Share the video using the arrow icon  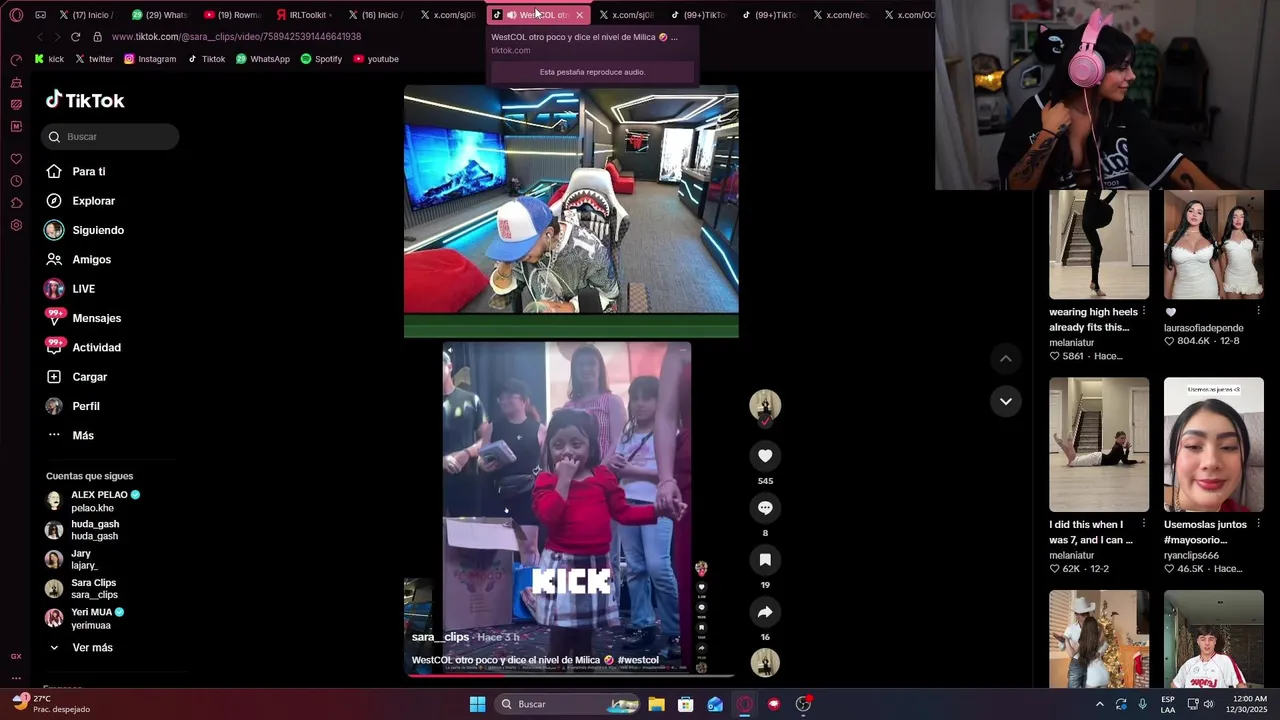[765, 612]
